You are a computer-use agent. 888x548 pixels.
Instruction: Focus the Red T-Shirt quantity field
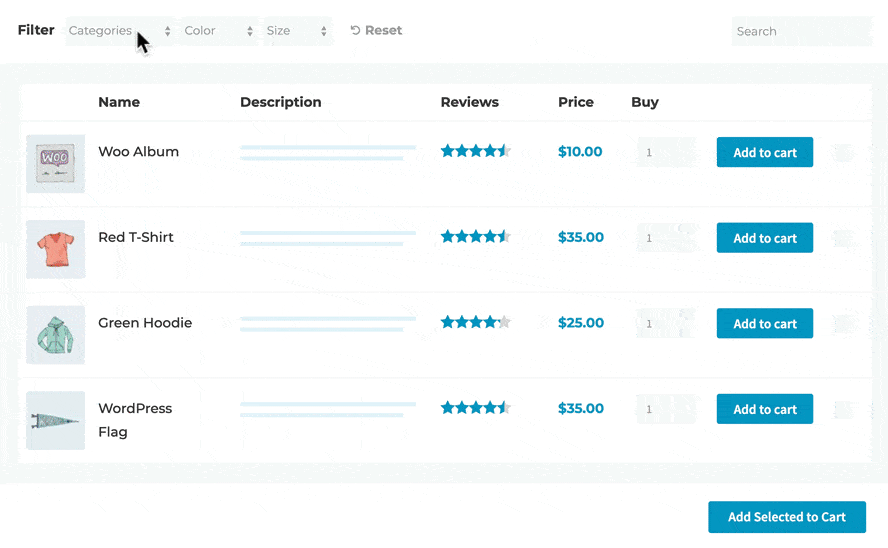[666, 238]
